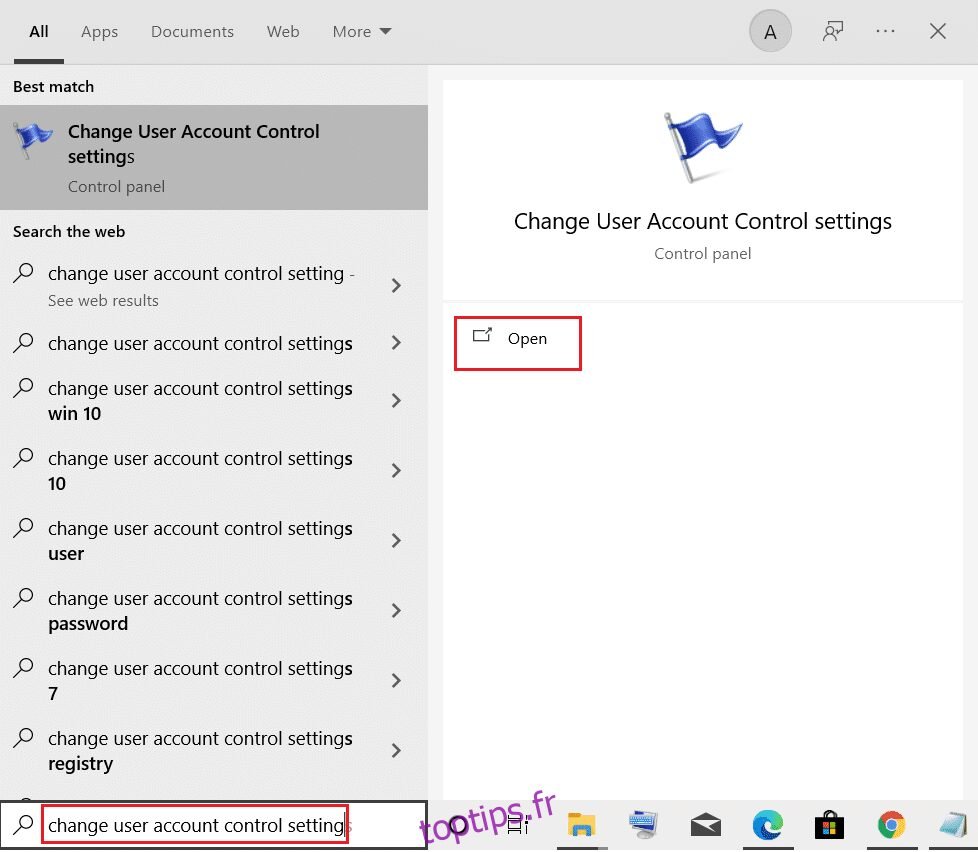Open the Notepad icon on the taskbar
Viewport: 978px width, 852px height.
(952, 825)
